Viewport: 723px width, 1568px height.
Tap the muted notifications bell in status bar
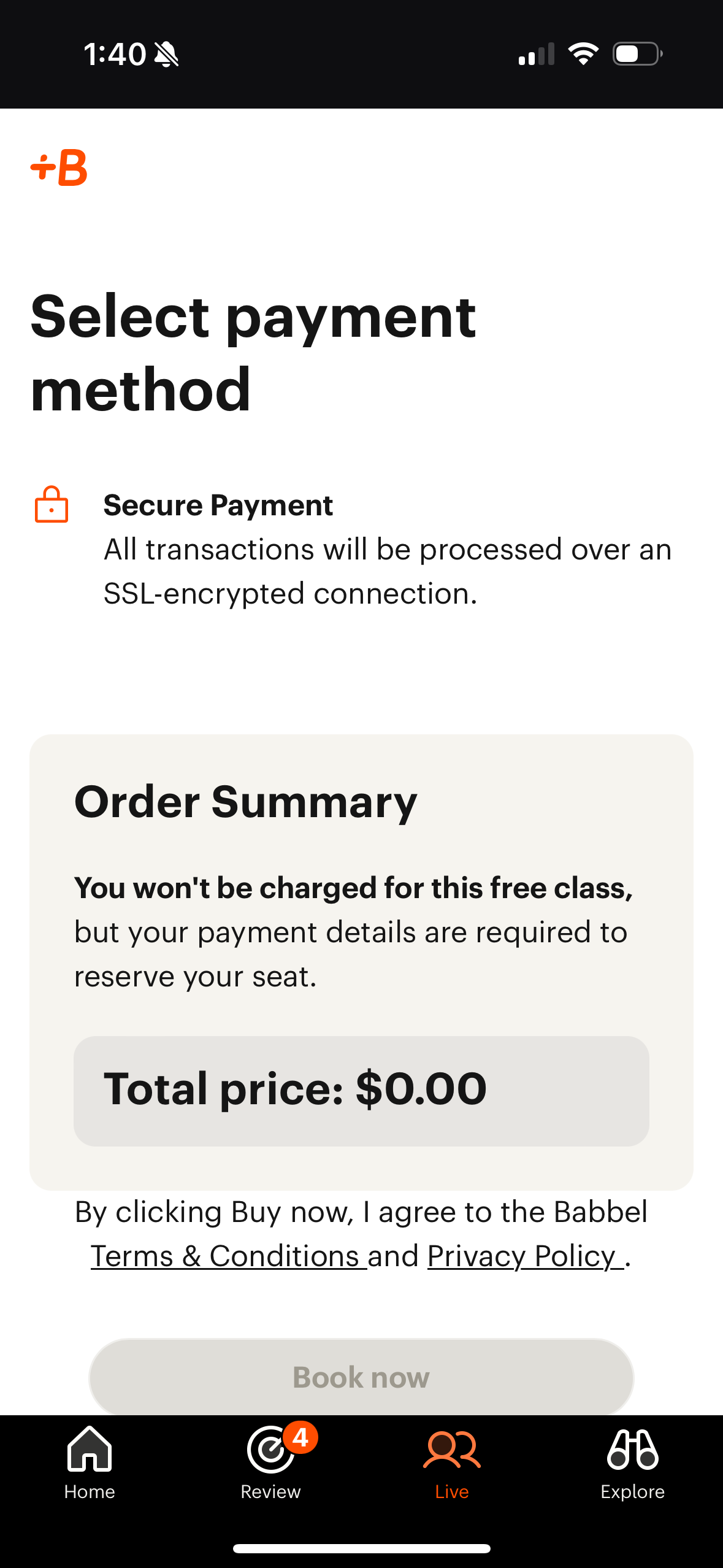(167, 54)
